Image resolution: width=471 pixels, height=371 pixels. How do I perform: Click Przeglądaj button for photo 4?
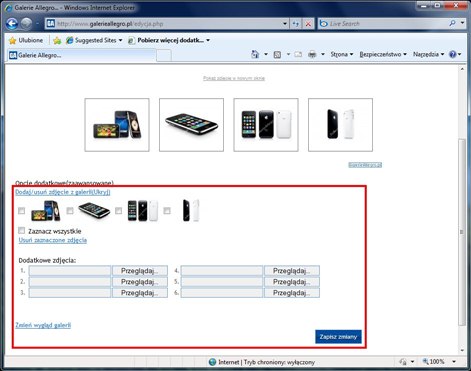point(292,271)
